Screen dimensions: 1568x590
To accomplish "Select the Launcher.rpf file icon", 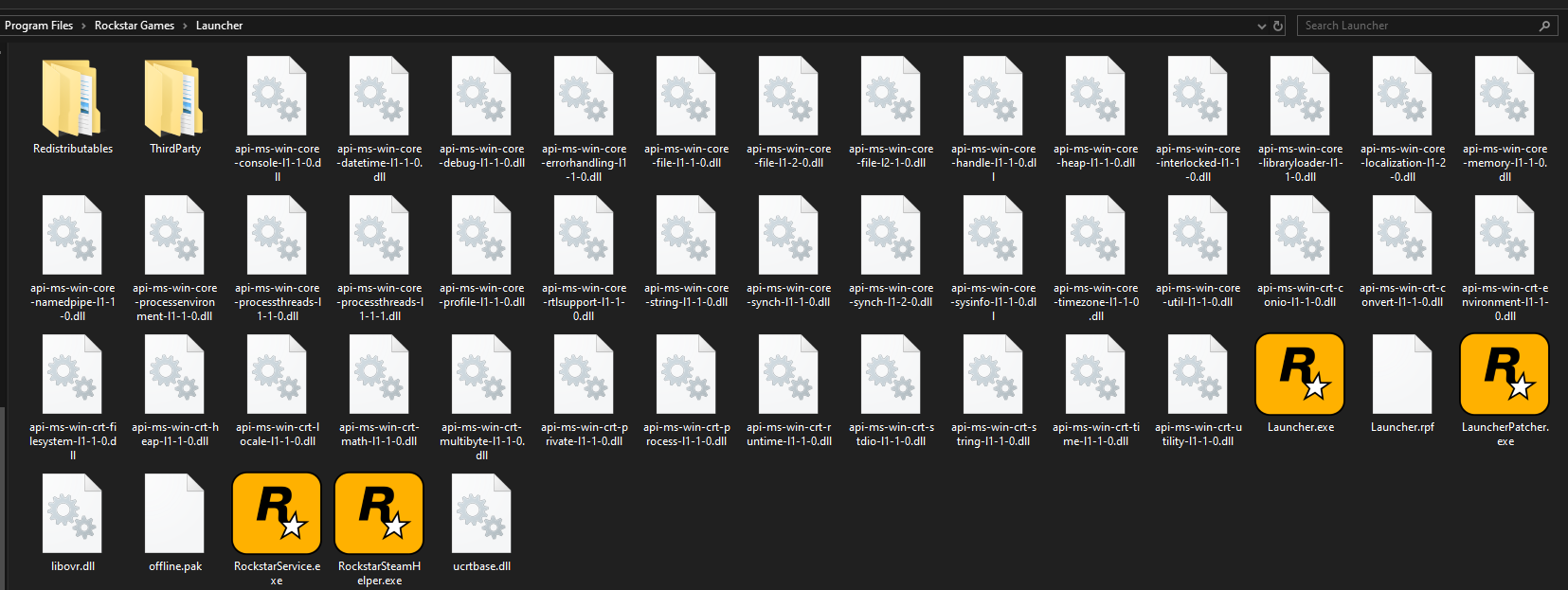I will tap(1402, 374).
